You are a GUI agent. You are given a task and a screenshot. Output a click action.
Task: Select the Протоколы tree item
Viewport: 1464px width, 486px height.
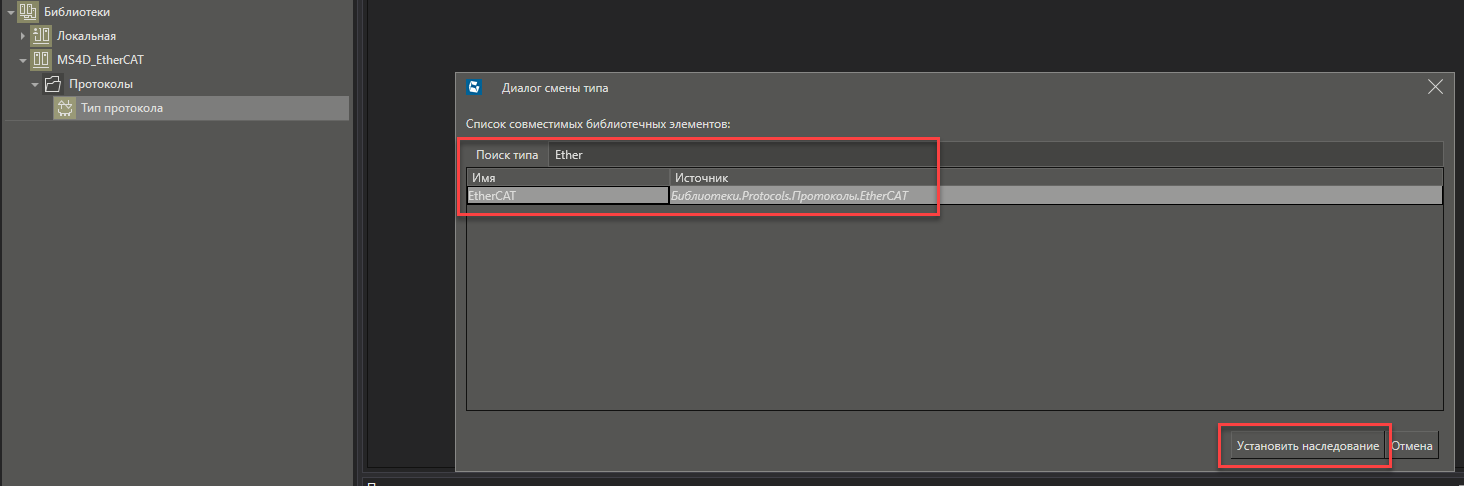101,84
